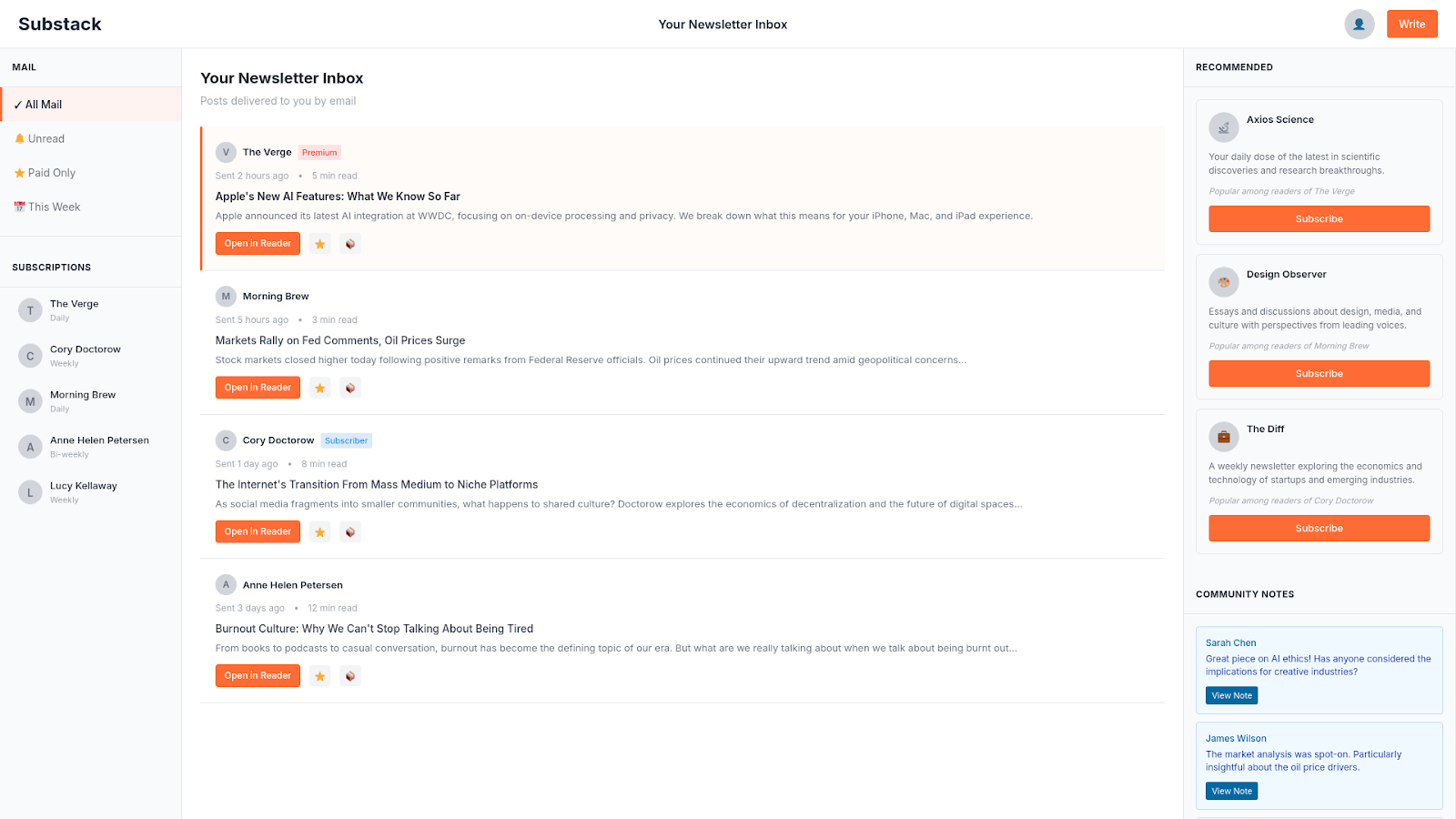Star the Apple's New AI Features post

[x=319, y=244]
